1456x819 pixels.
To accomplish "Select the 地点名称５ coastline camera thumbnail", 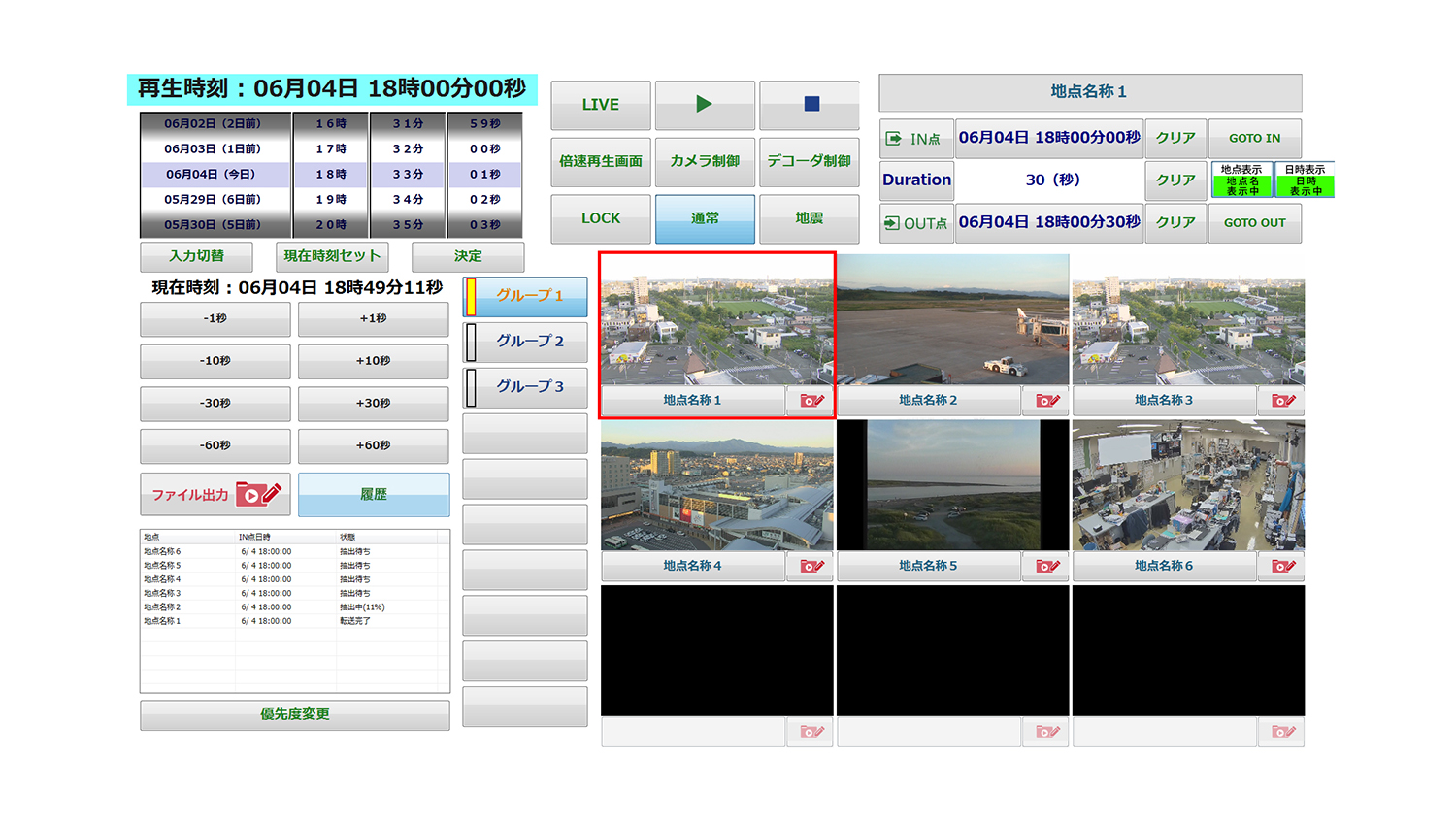I will click(x=953, y=485).
